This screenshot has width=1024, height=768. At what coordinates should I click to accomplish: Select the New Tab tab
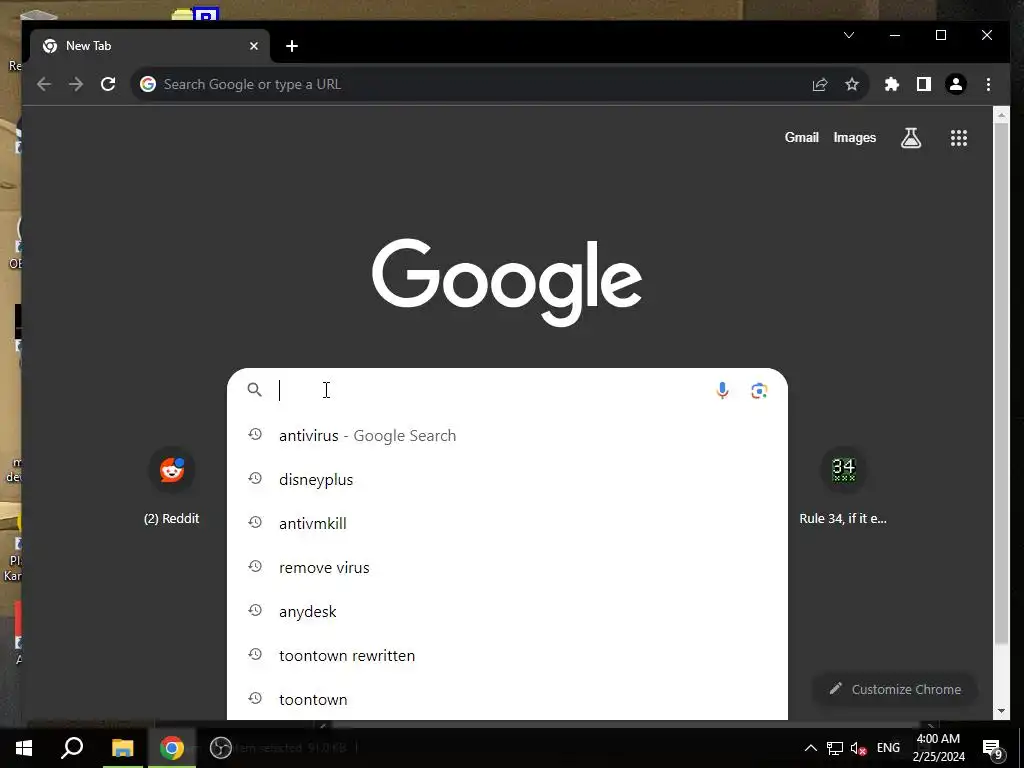(x=150, y=46)
